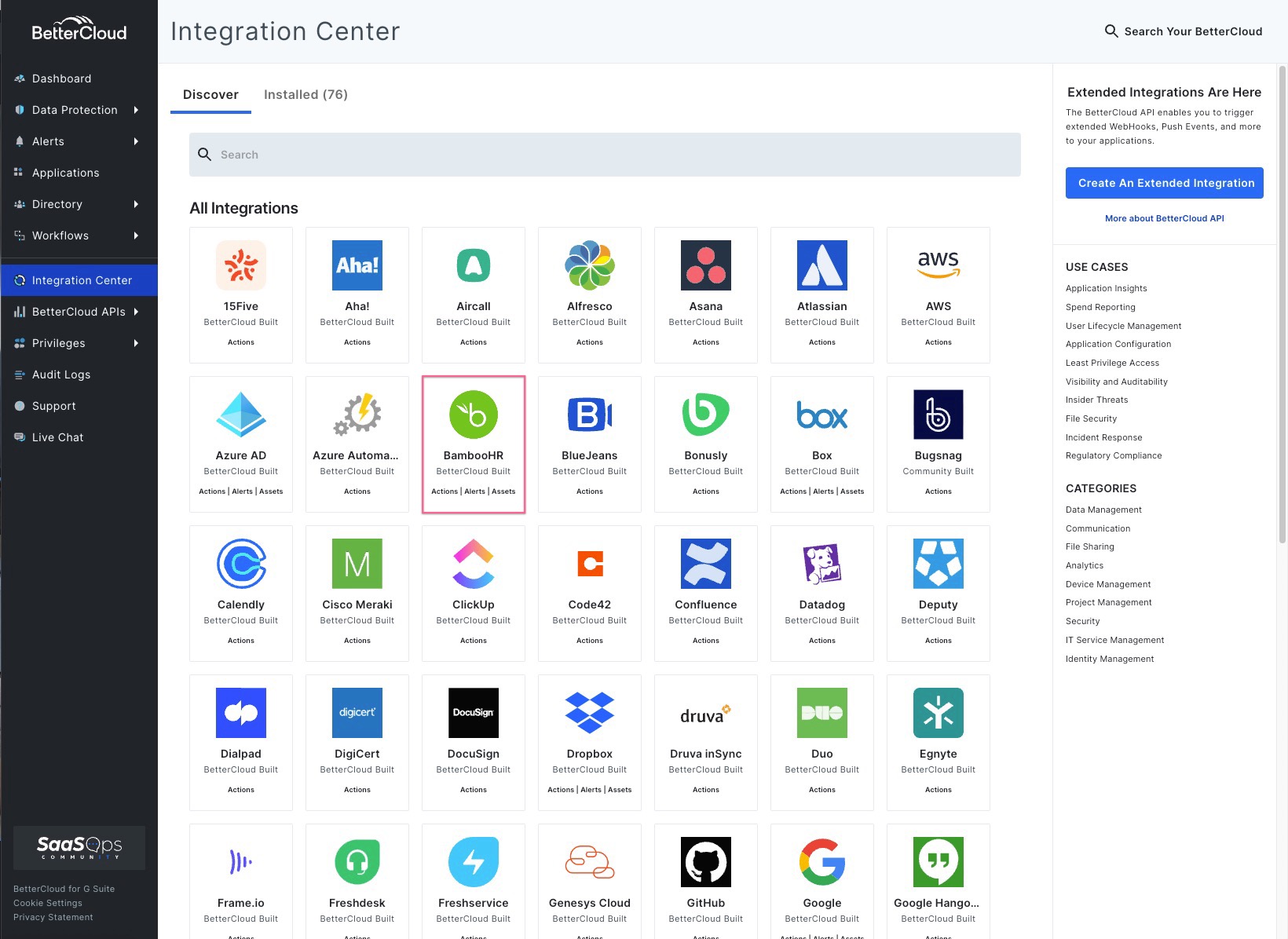
Task: Click Create An Extended Integration
Action: click(x=1164, y=183)
